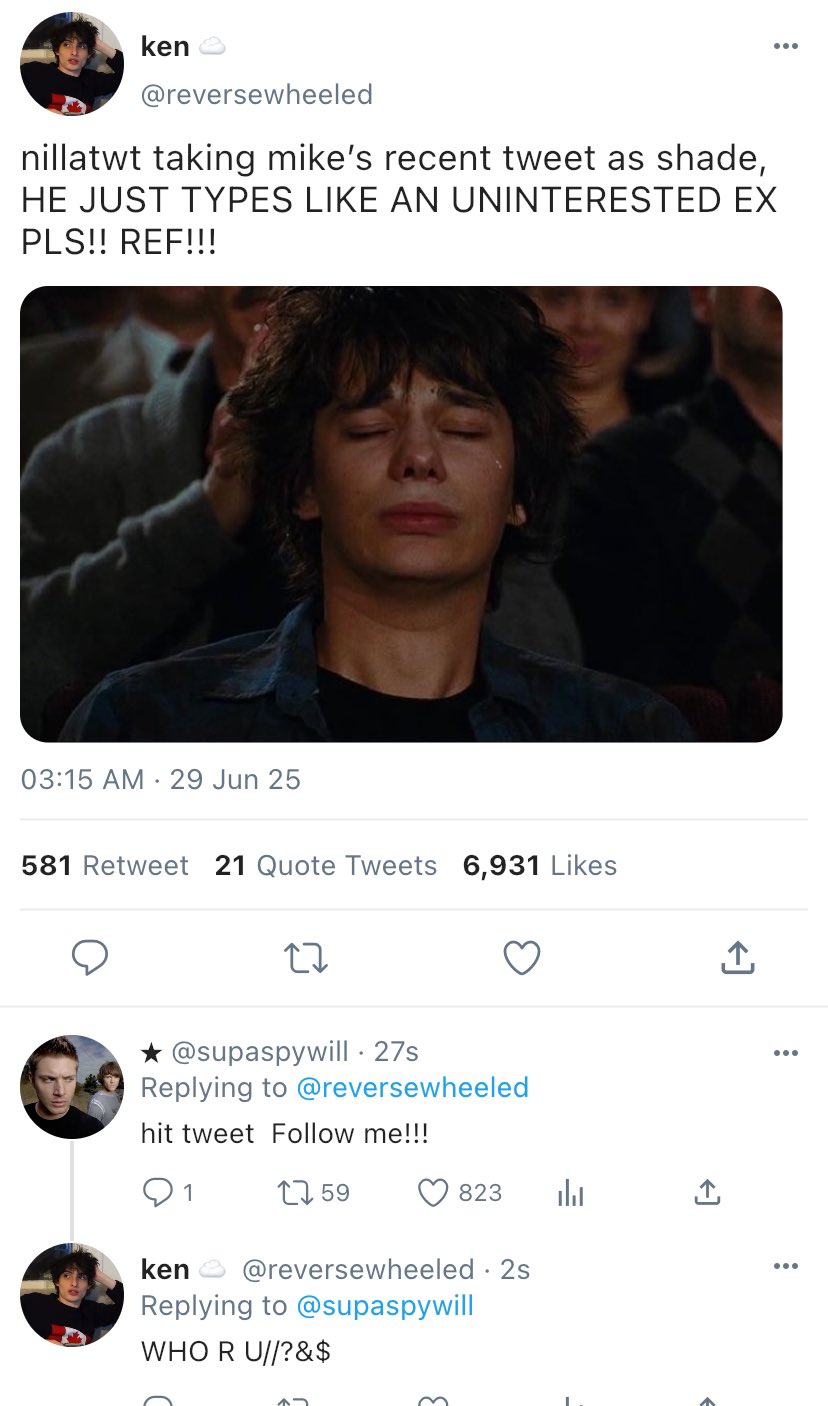Screen dimensions: 828x1406
Task: Open ken's profile picture at top
Action: [x=72, y=64]
